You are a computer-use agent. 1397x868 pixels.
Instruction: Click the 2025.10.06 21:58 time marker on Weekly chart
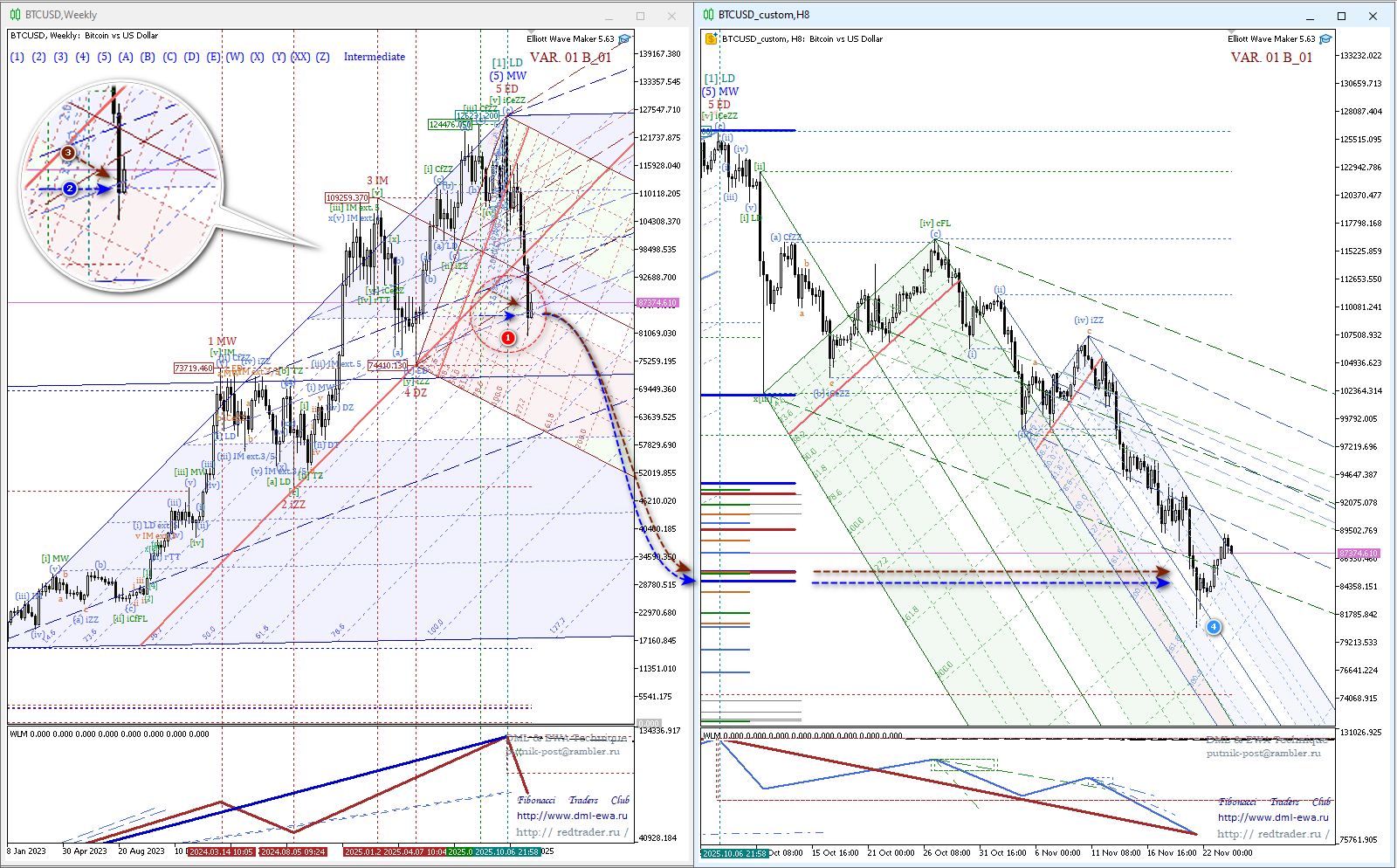pyautogui.click(x=506, y=851)
